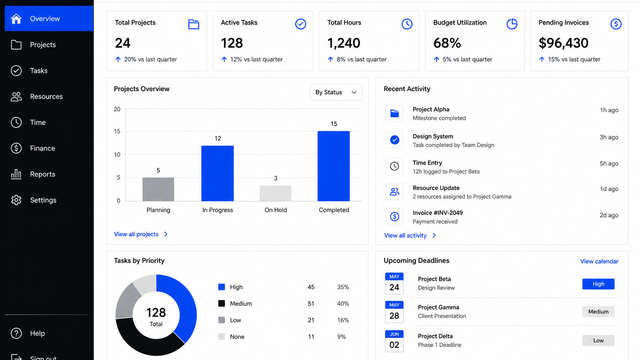Screen dimensions: 640x360
Task: Click the gray Low legend swatch
Action: (222, 320)
